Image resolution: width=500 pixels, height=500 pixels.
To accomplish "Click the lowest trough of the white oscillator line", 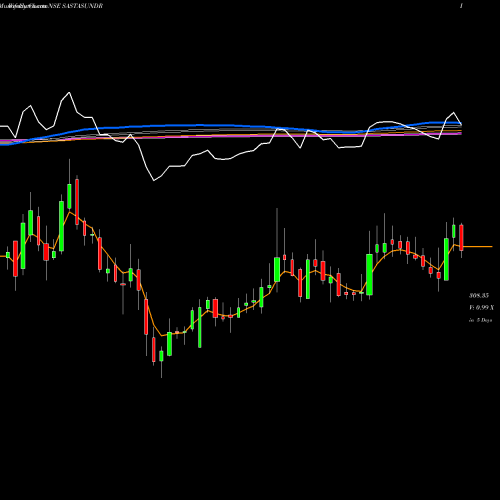I will tap(154, 180).
